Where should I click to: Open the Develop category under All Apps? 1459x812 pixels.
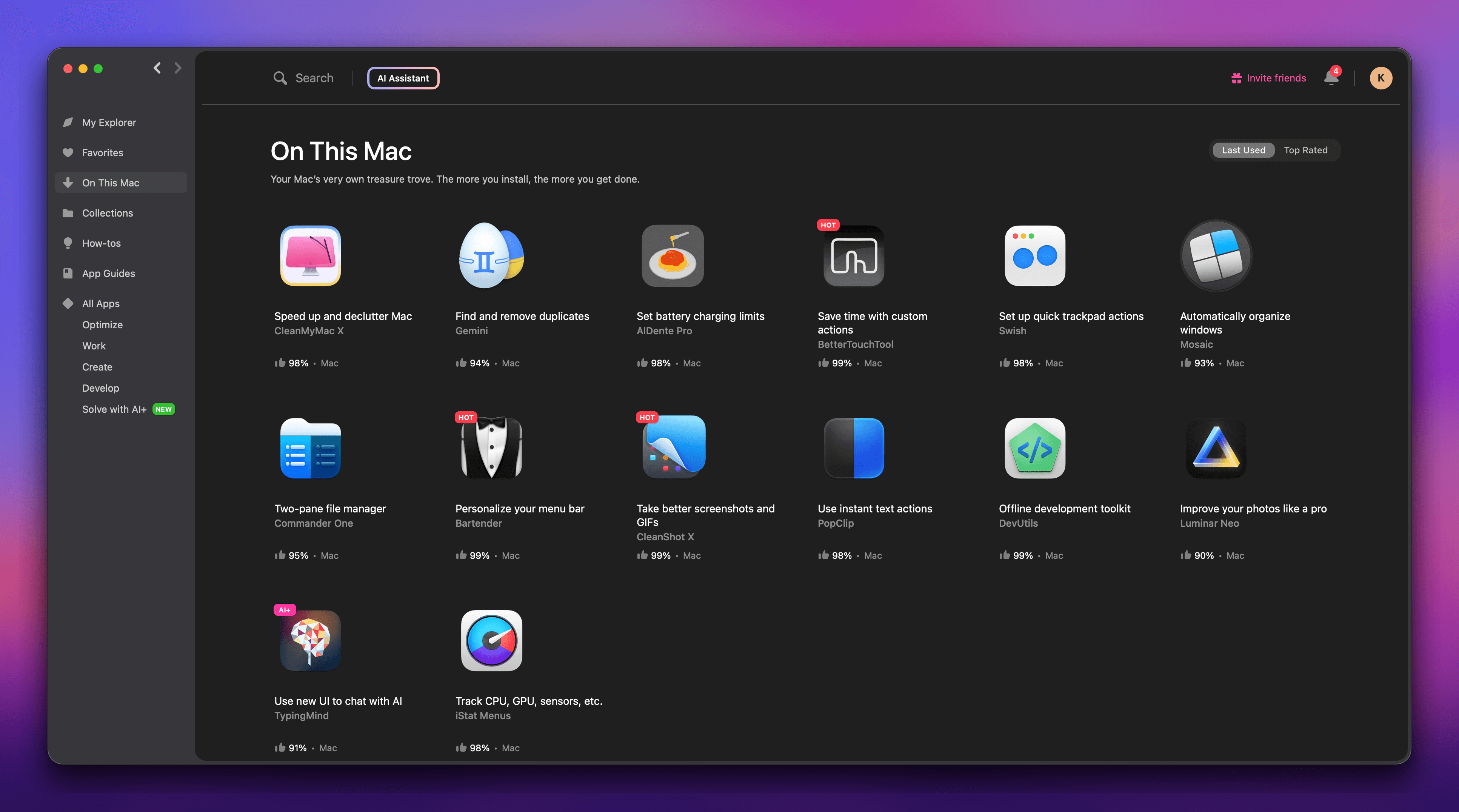100,388
